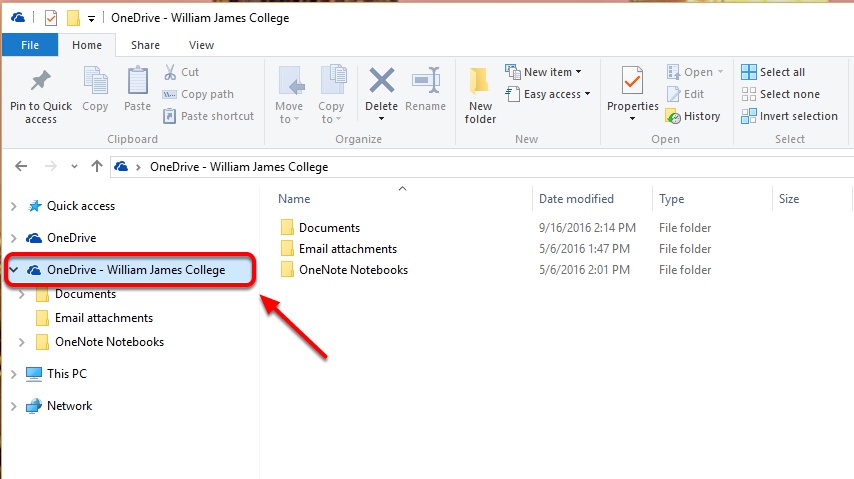854x479 pixels.
Task: Expand OneNote Notebooks in navigation tree
Action: [x=22, y=342]
